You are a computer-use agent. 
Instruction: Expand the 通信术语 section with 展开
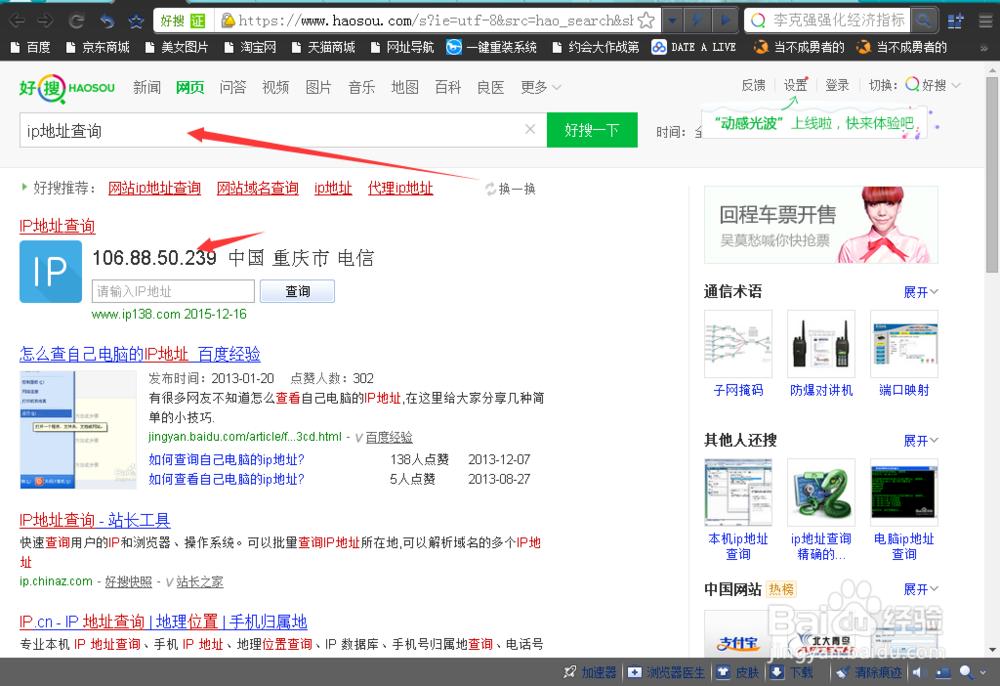(921, 292)
